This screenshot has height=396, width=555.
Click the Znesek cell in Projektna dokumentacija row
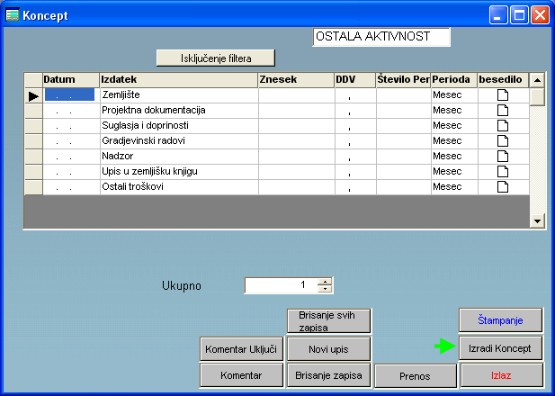tap(297, 110)
